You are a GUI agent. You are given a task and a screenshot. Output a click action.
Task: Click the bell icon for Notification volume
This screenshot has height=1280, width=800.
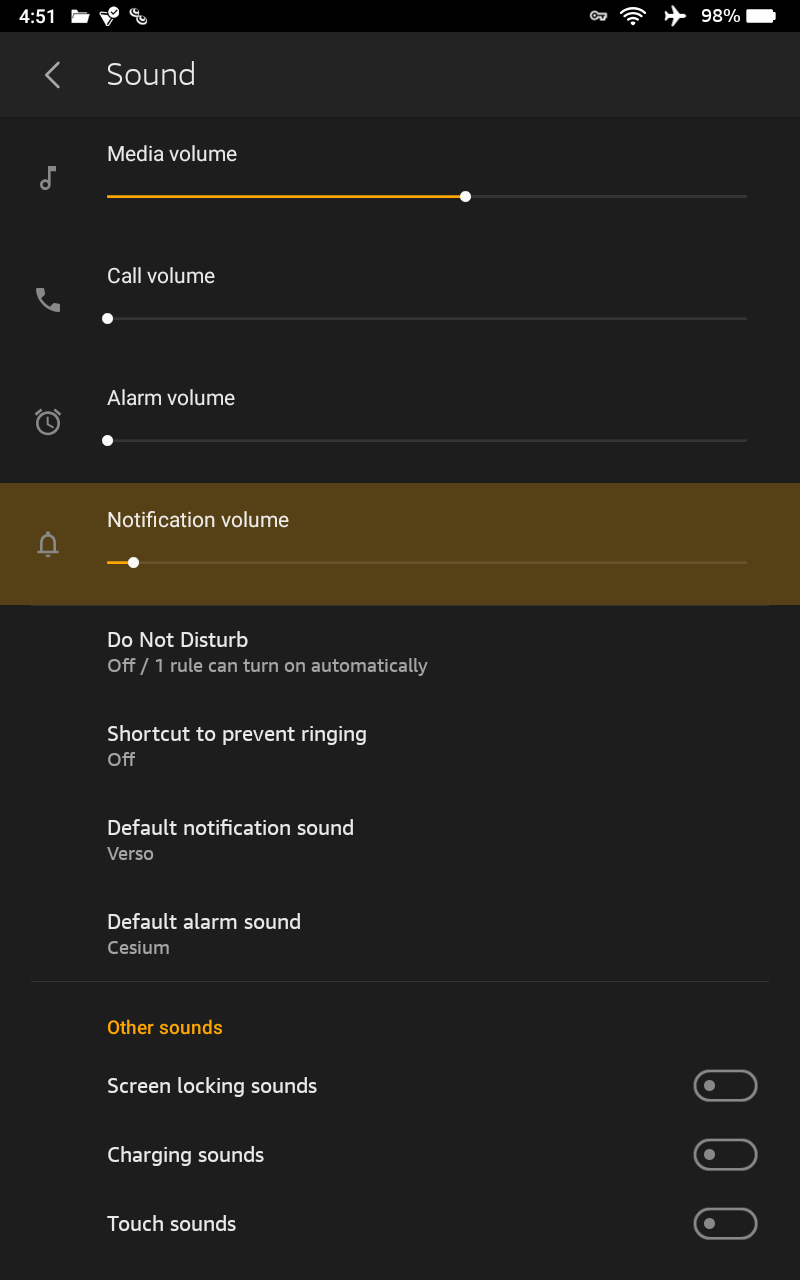click(47, 544)
